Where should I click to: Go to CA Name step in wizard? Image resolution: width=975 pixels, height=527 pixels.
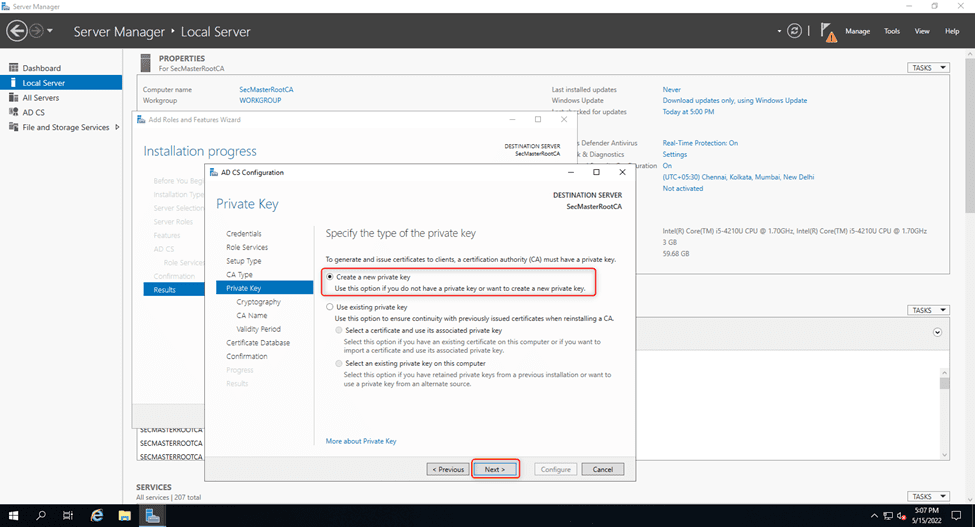252,316
